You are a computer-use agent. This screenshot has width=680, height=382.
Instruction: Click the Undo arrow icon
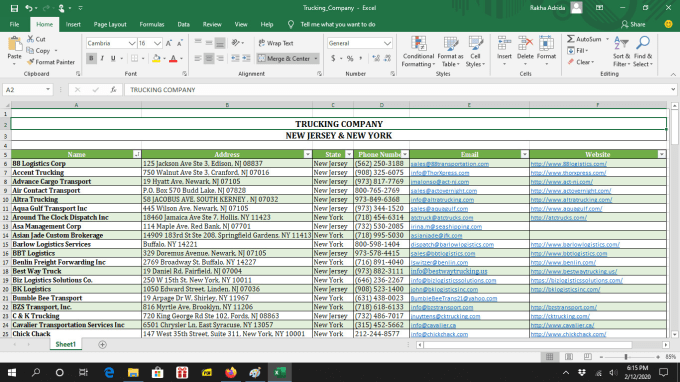tap(29, 8)
